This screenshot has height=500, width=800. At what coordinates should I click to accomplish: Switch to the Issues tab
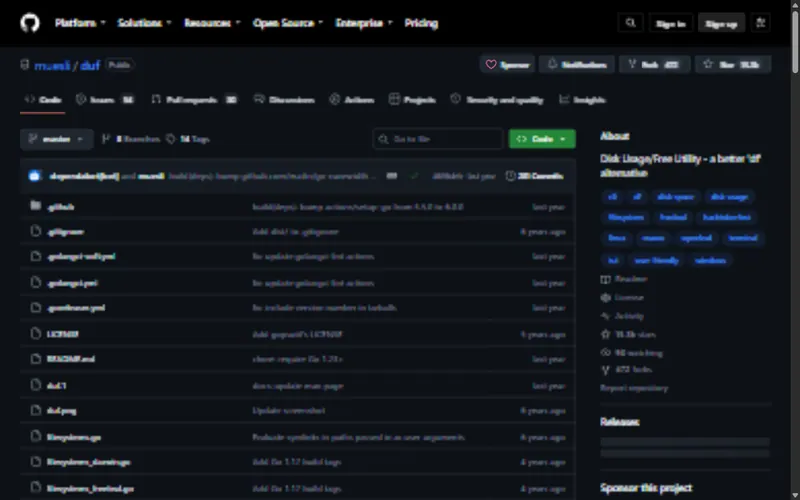click(105, 99)
